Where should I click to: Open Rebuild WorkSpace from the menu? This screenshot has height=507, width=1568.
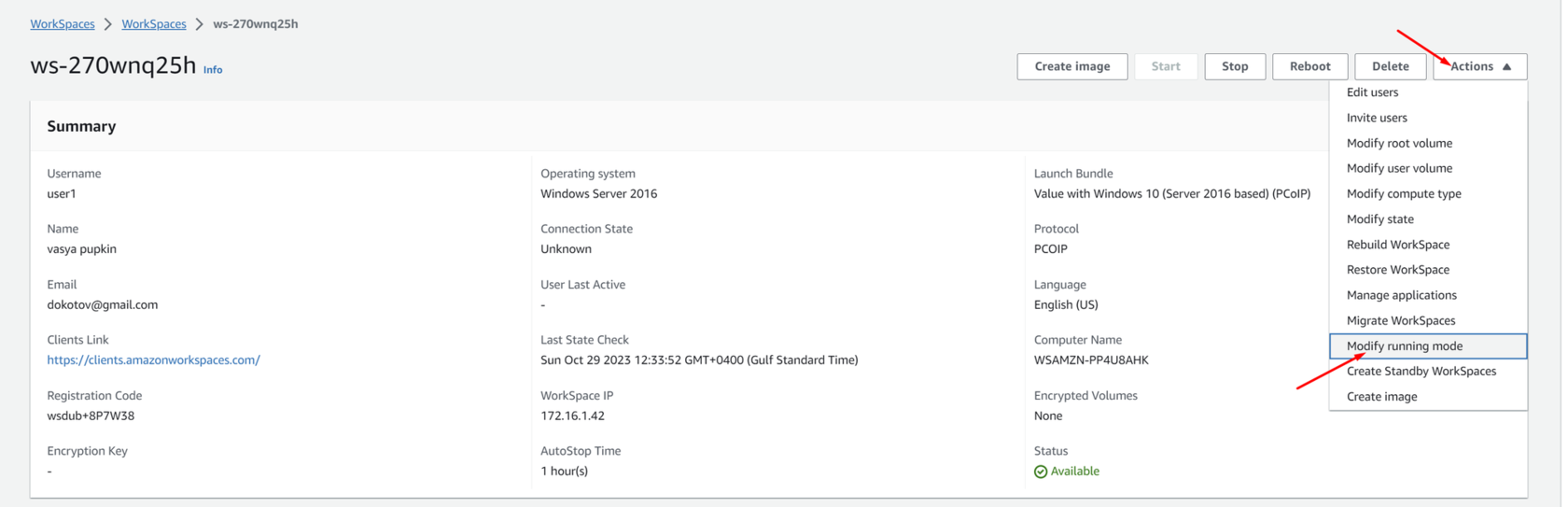(1428, 245)
